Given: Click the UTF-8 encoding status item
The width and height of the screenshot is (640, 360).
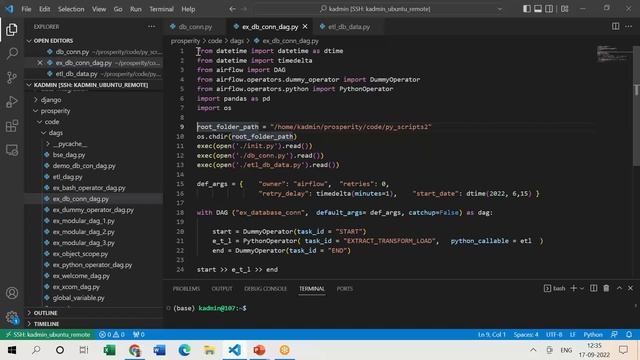Looking at the screenshot, I should pyautogui.click(x=554, y=335).
